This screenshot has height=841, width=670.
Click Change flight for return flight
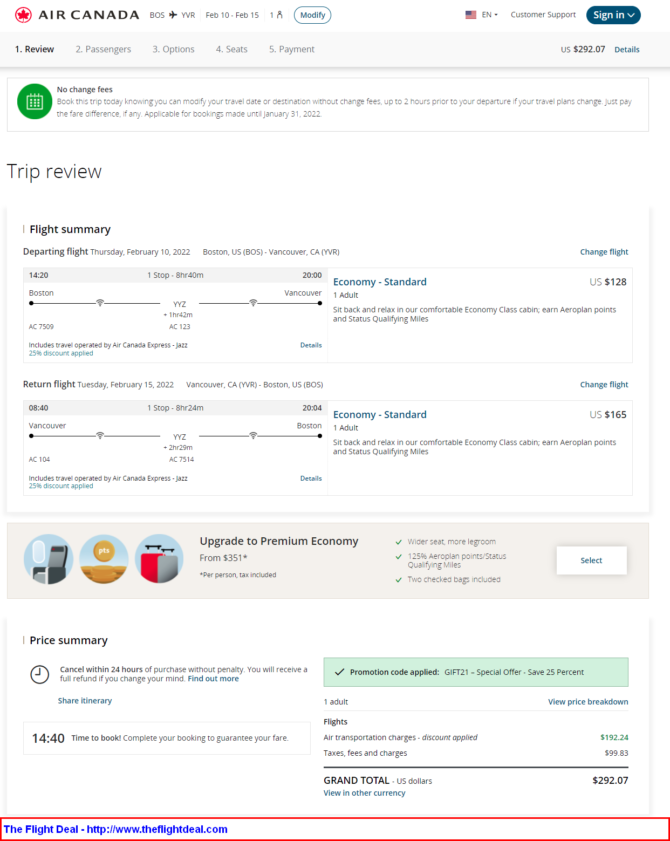[604, 385]
